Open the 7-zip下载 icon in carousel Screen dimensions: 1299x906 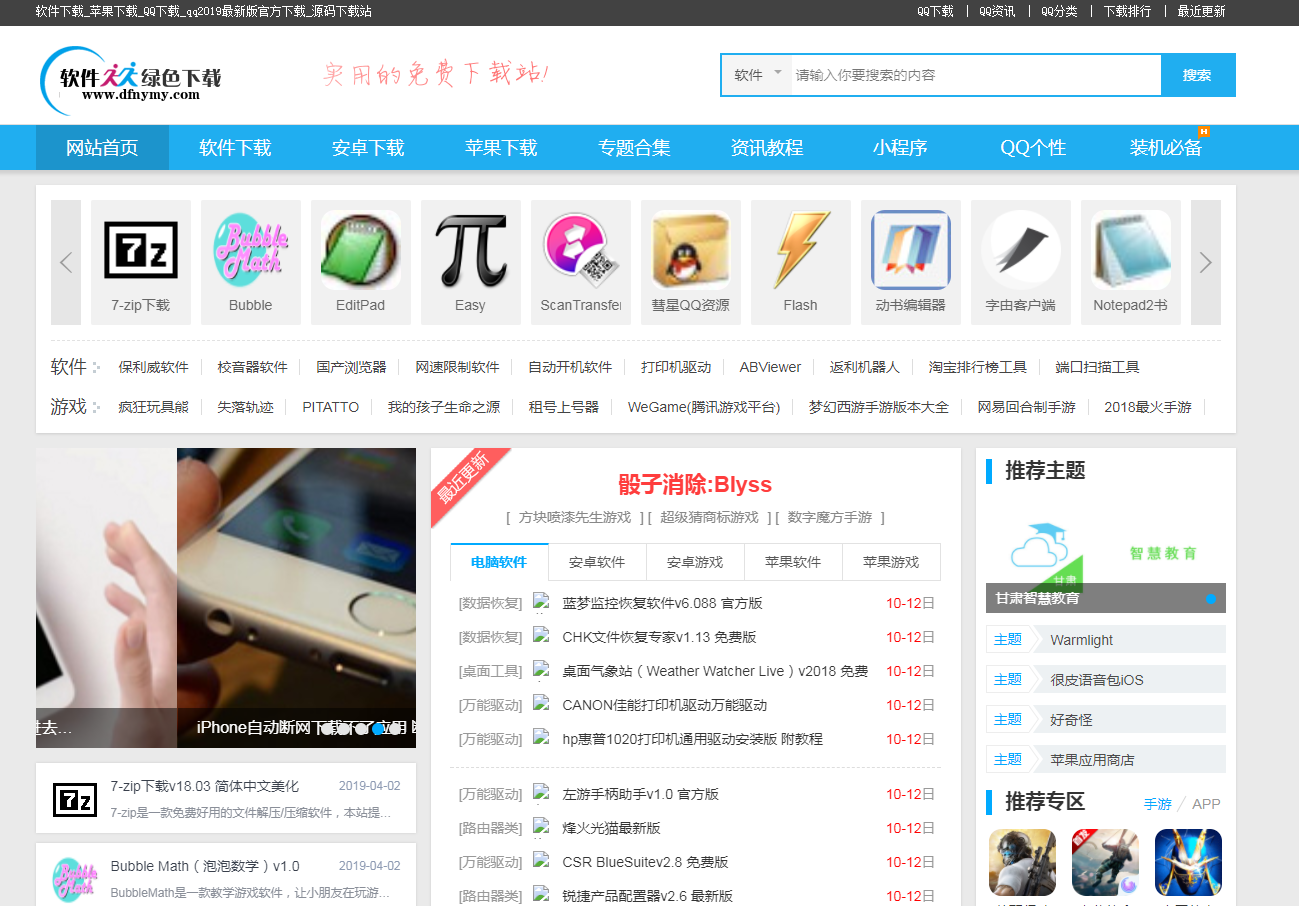coord(141,250)
